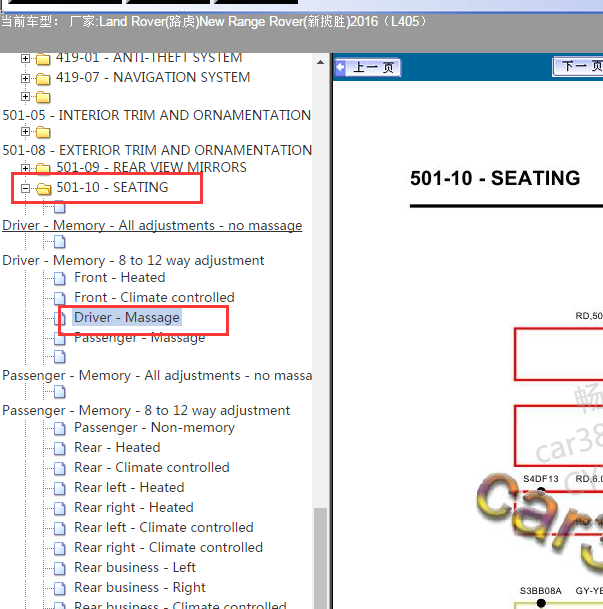The image size is (603, 609).
Task: Click the tree panel scroll-up arrow
Action: tap(320, 62)
